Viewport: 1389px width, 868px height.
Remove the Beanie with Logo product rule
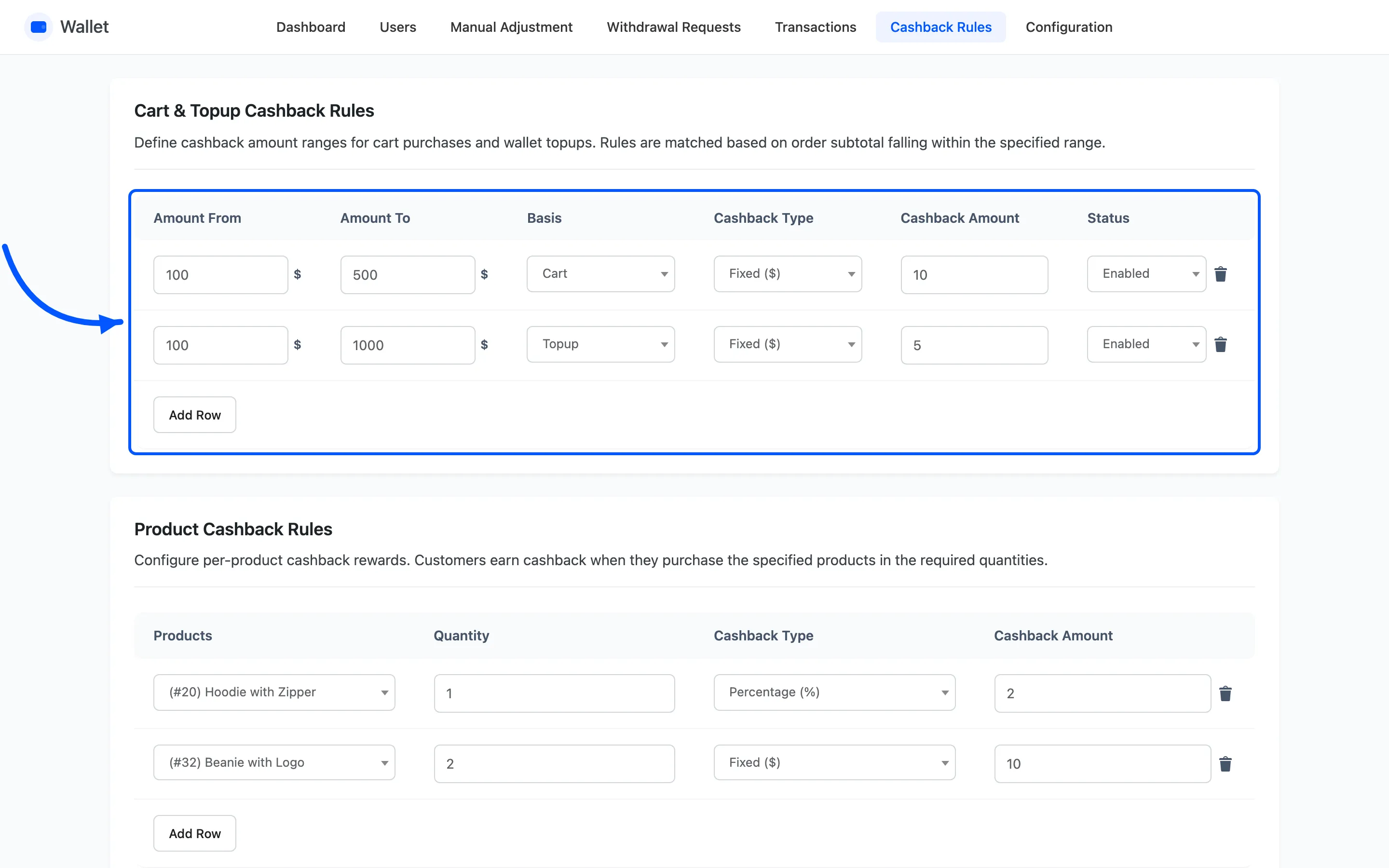(x=1226, y=764)
